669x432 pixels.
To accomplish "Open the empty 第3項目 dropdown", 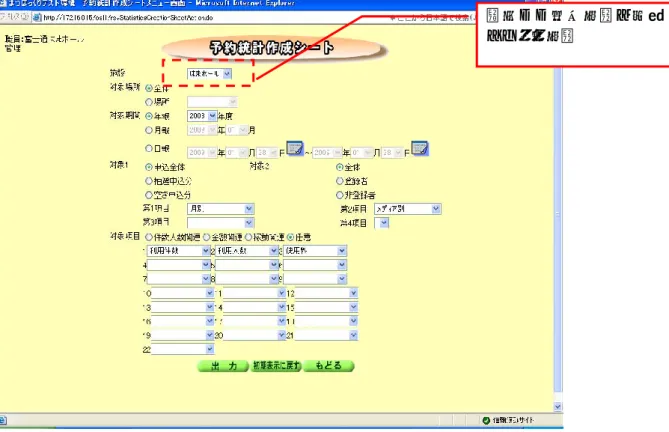I will pos(221,223).
